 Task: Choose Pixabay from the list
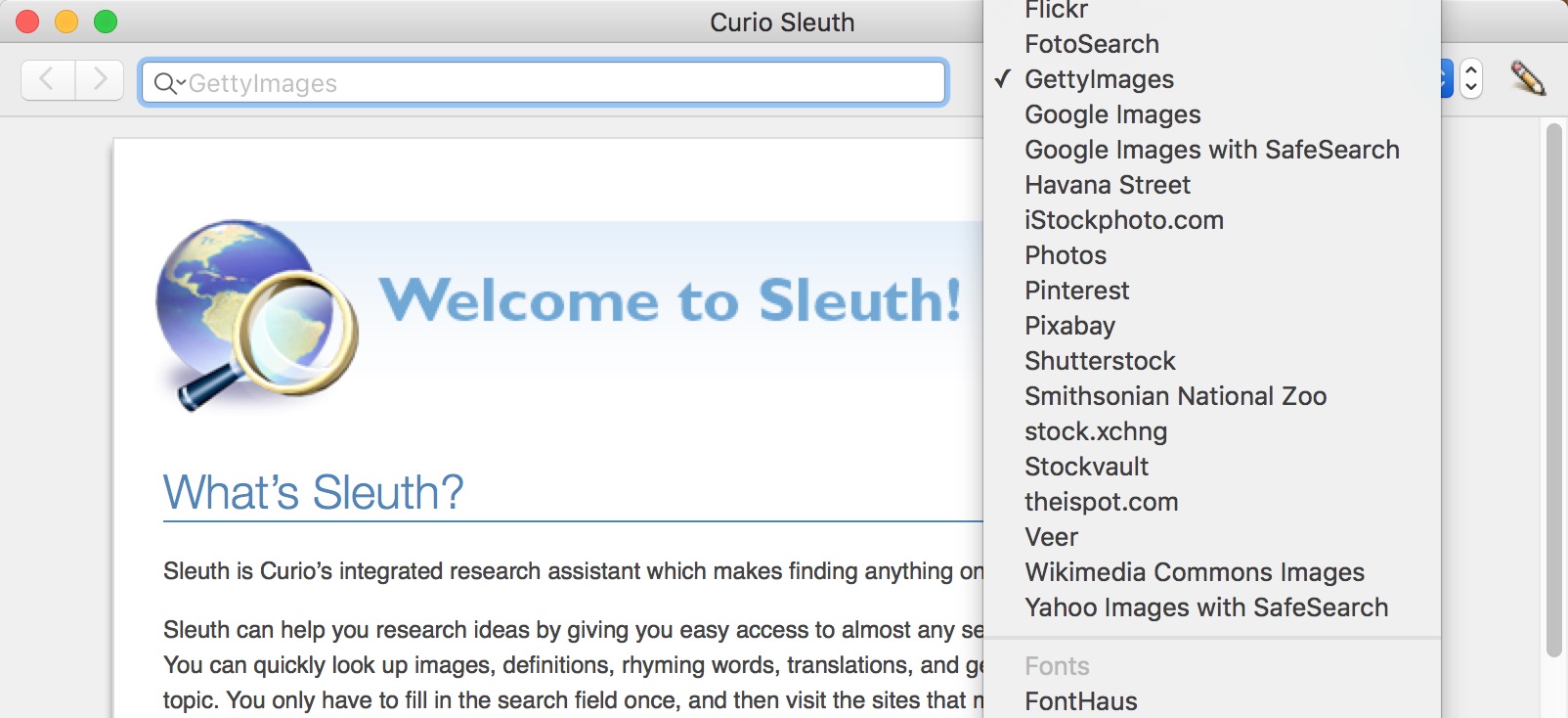pyautogui.click(x=1212, y=326)
